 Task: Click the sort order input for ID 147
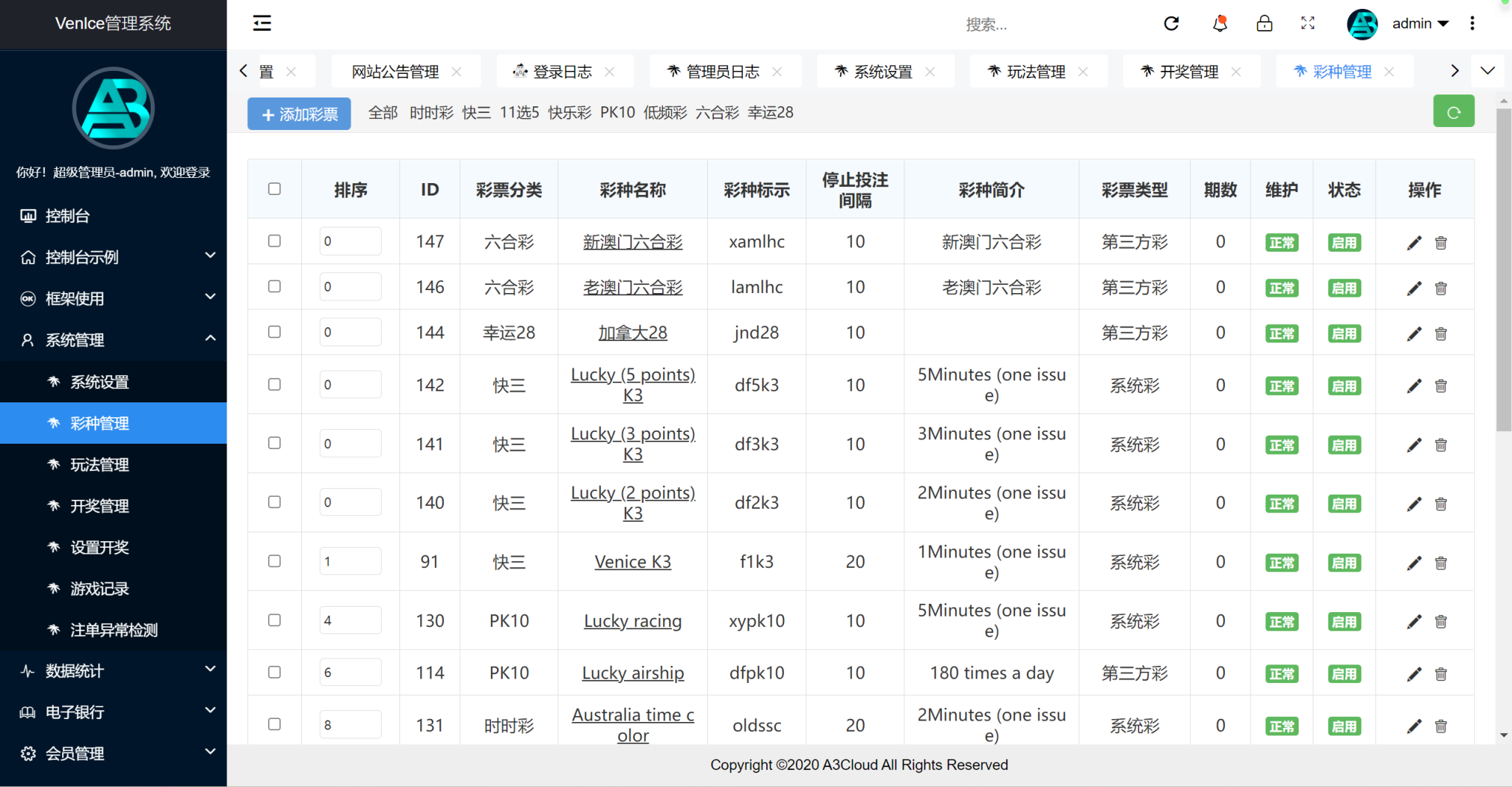350,241
